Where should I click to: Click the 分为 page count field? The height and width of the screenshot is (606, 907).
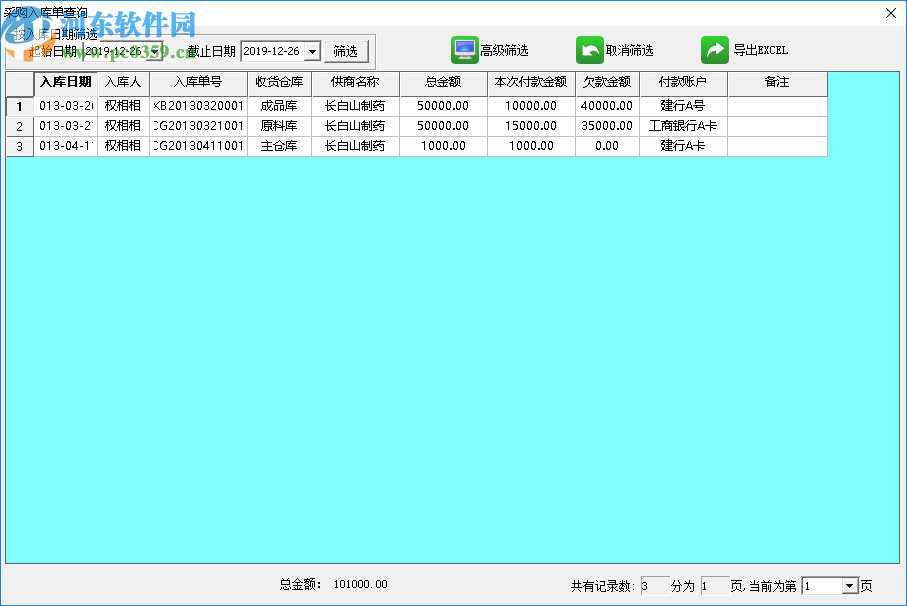point(714,586)
